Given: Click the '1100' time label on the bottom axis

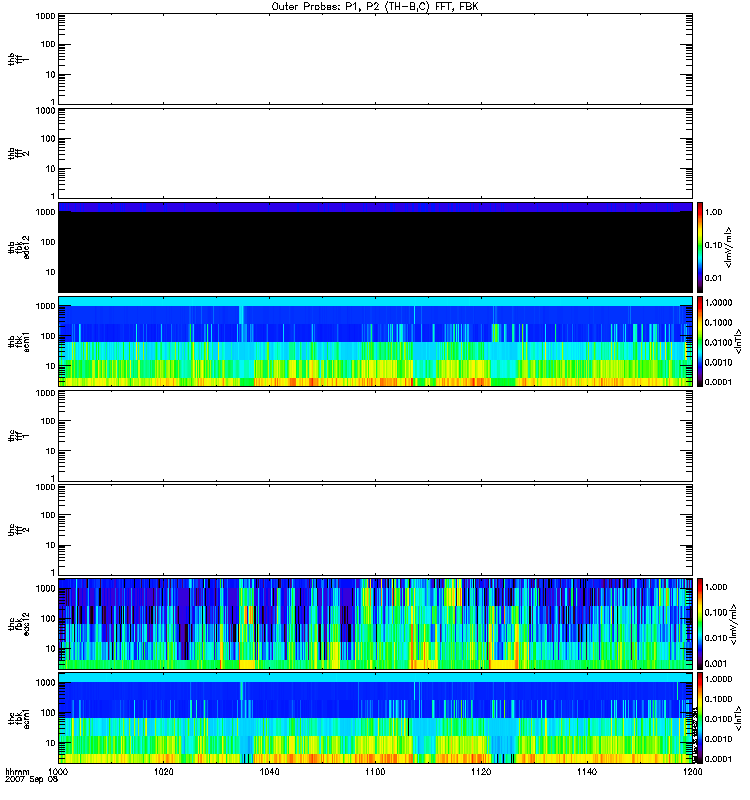Looking at the screenshot, I should 375,772.
